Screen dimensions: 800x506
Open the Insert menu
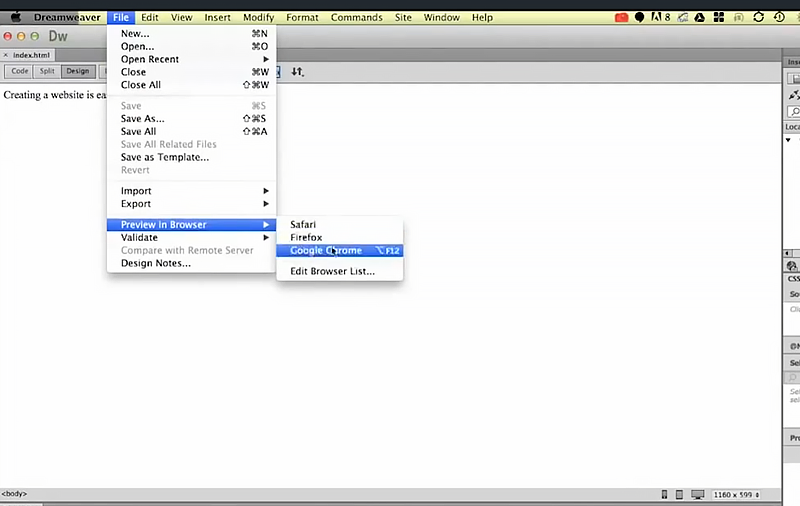click(217, 17)
